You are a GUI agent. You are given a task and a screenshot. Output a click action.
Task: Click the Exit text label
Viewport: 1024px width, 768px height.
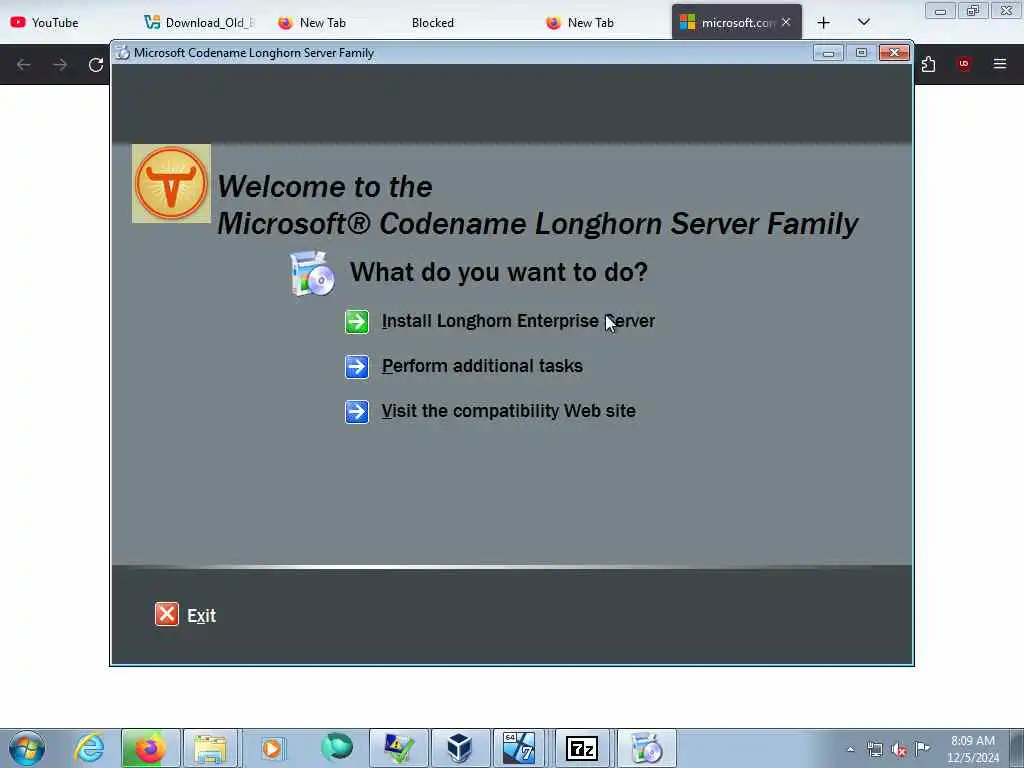(x=201, y=616)
